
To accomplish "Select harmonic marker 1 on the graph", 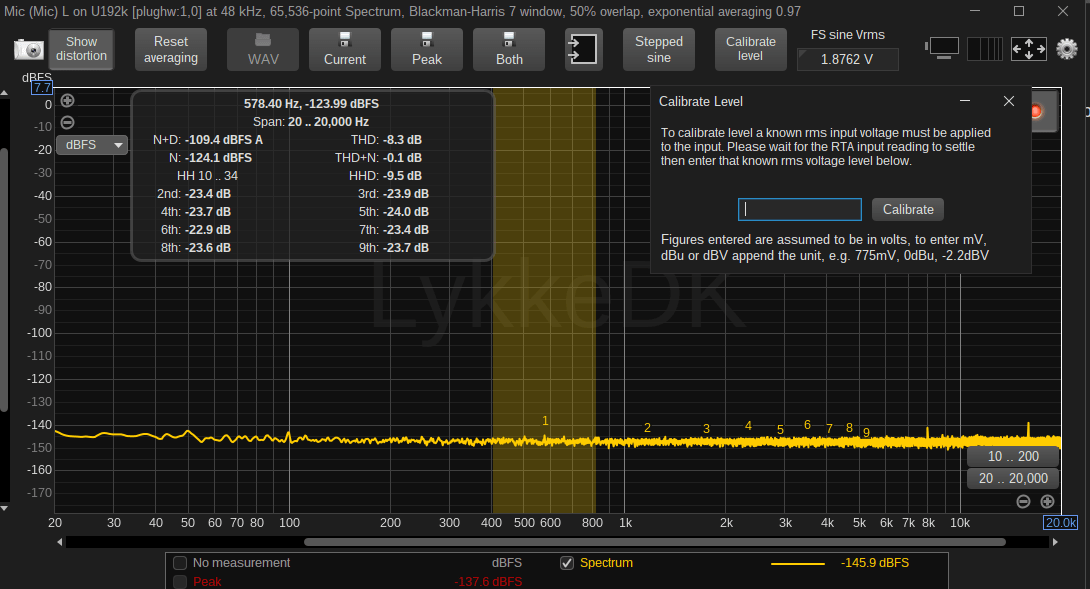I will (x=545, y=421).
